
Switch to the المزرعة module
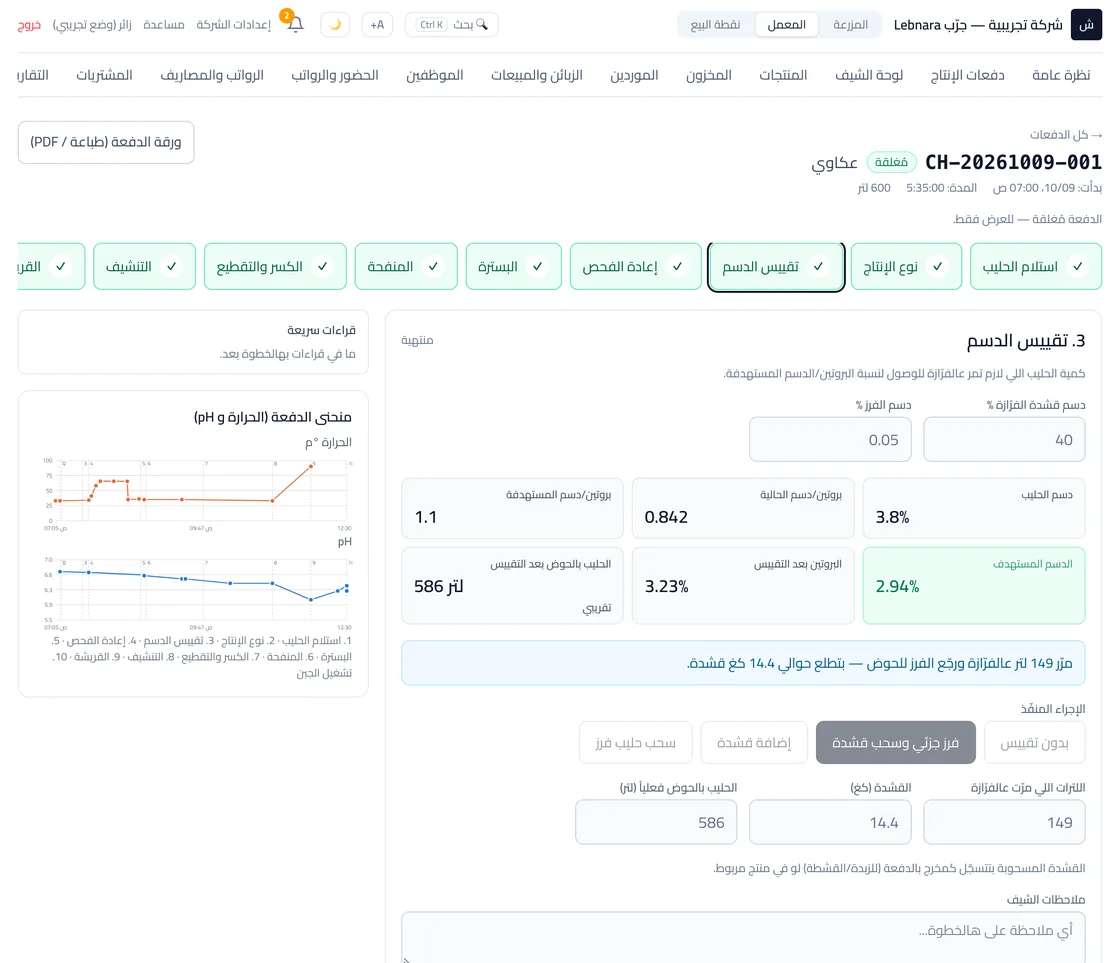coord(850,24)
